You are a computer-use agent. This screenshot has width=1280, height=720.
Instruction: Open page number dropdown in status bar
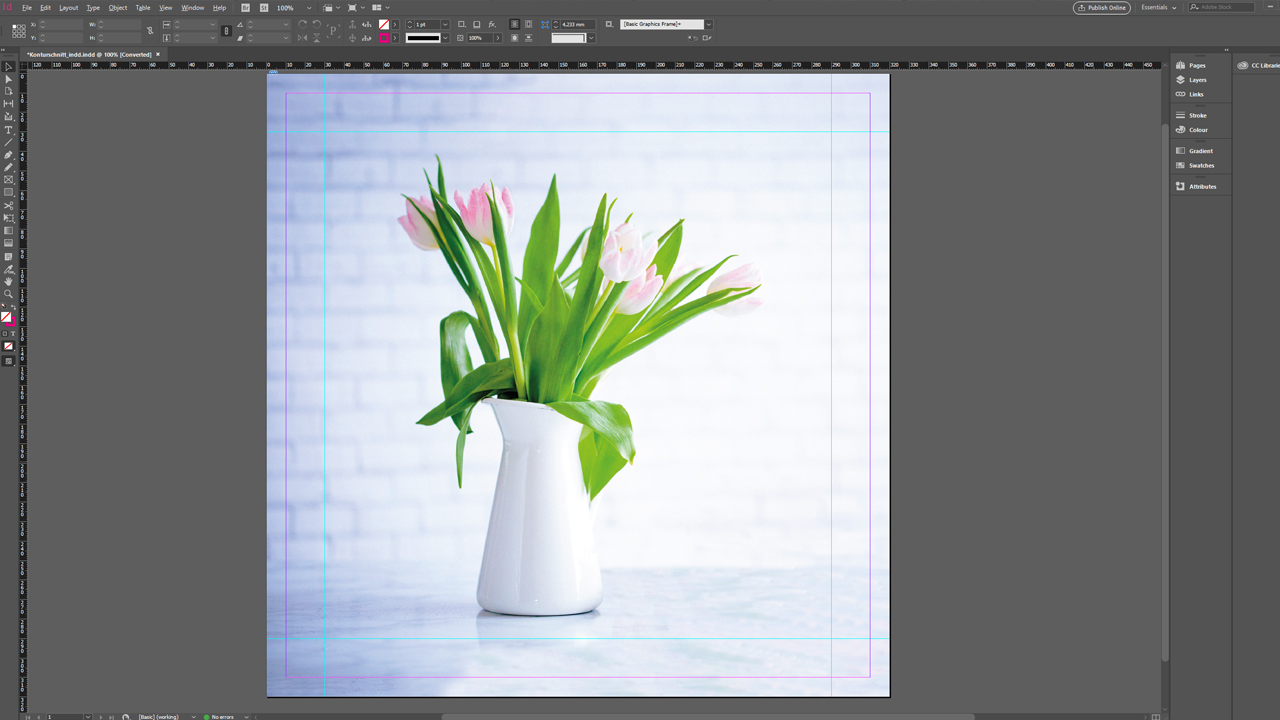click(88, 716)
